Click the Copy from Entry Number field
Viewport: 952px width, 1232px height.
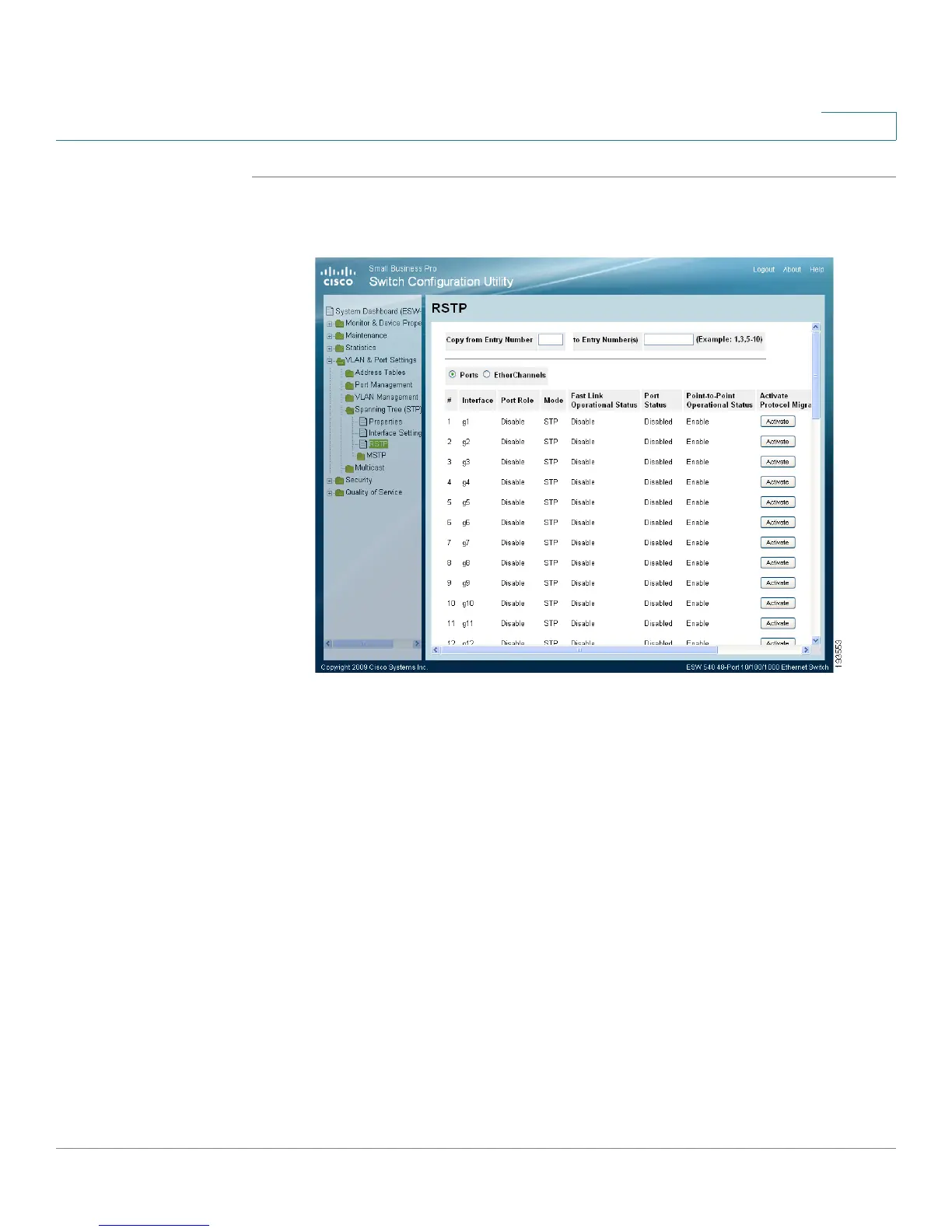tap(551, 340)
